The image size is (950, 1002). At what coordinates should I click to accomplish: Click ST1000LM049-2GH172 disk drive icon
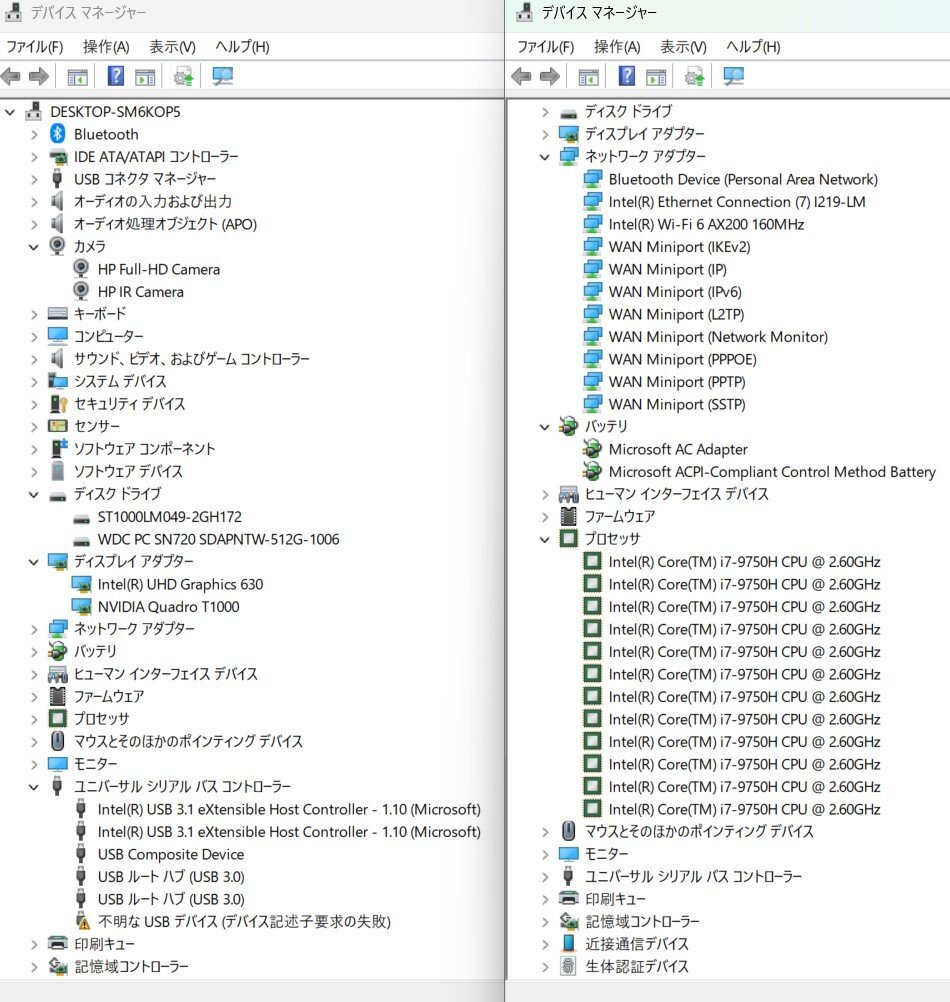coord(81,518)
